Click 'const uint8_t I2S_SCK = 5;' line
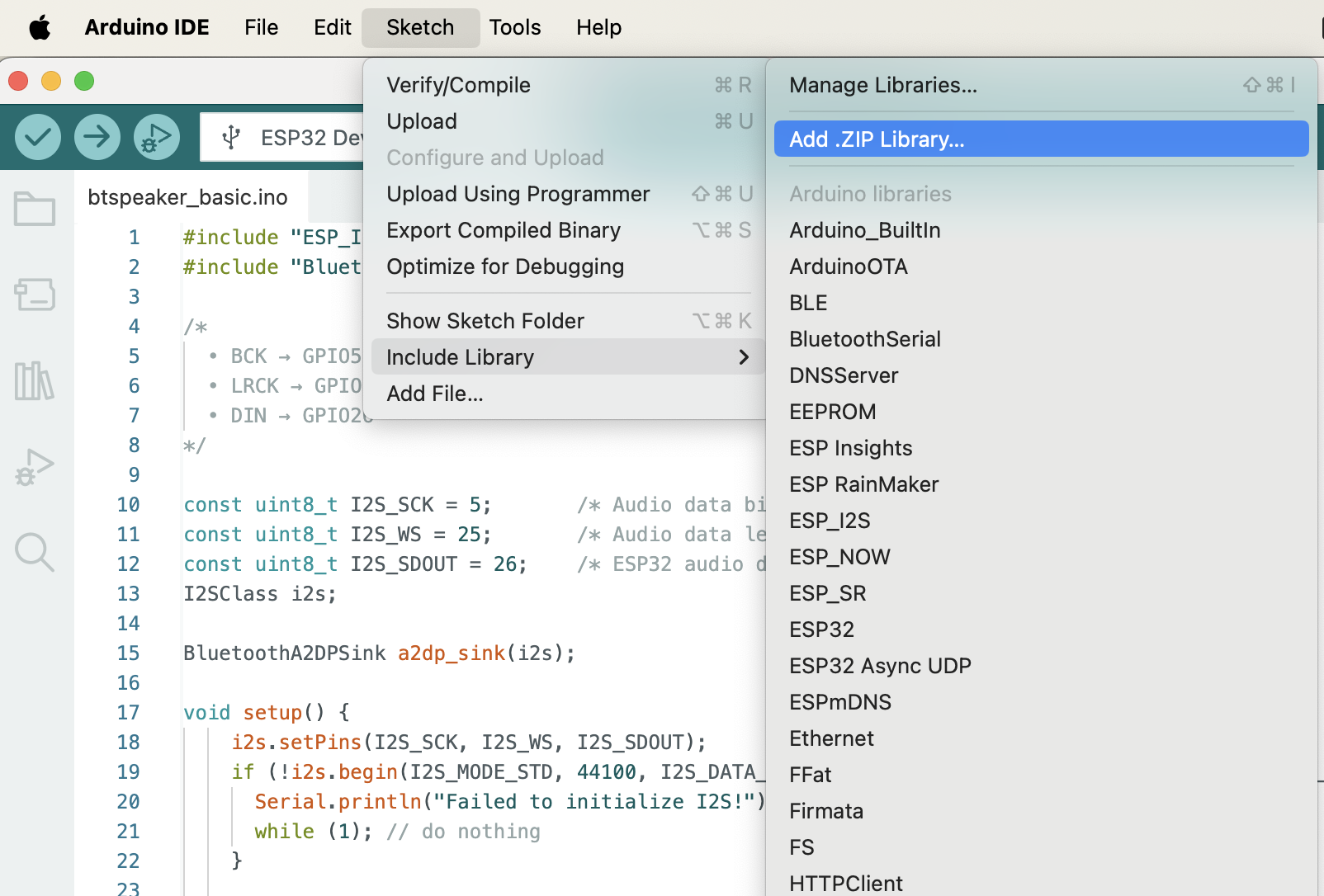Image resolution: width=1324 pixels, height=896 pixels. (x=338, y=505)
